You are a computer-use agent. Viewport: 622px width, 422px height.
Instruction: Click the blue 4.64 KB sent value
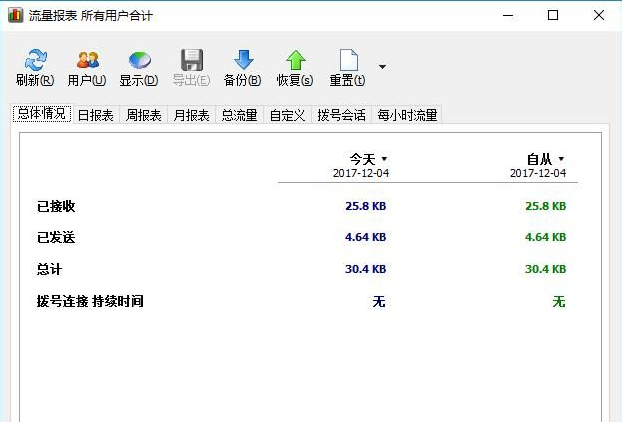pyautogui.click(x=365, y=237)
